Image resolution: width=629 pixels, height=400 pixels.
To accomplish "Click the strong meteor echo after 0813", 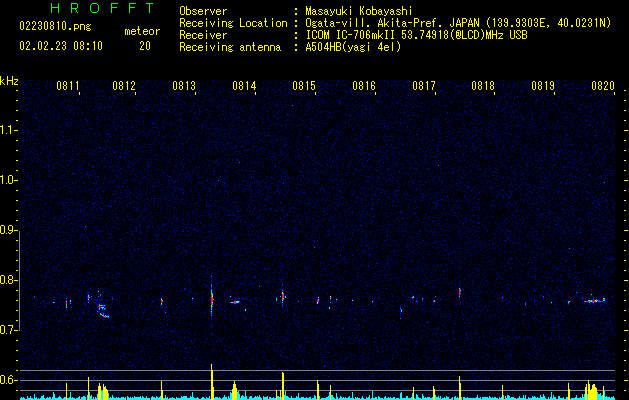I will click(x=212, y=299).
